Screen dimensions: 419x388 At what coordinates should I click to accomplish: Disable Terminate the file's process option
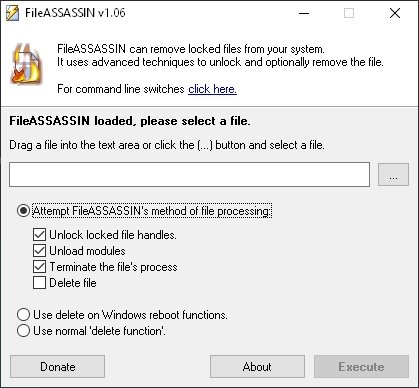point(39,267)
